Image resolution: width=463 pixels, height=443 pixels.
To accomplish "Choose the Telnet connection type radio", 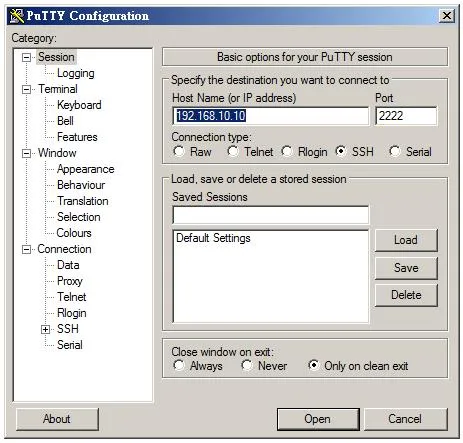I will pyautogui.click(x=233, y=151).
